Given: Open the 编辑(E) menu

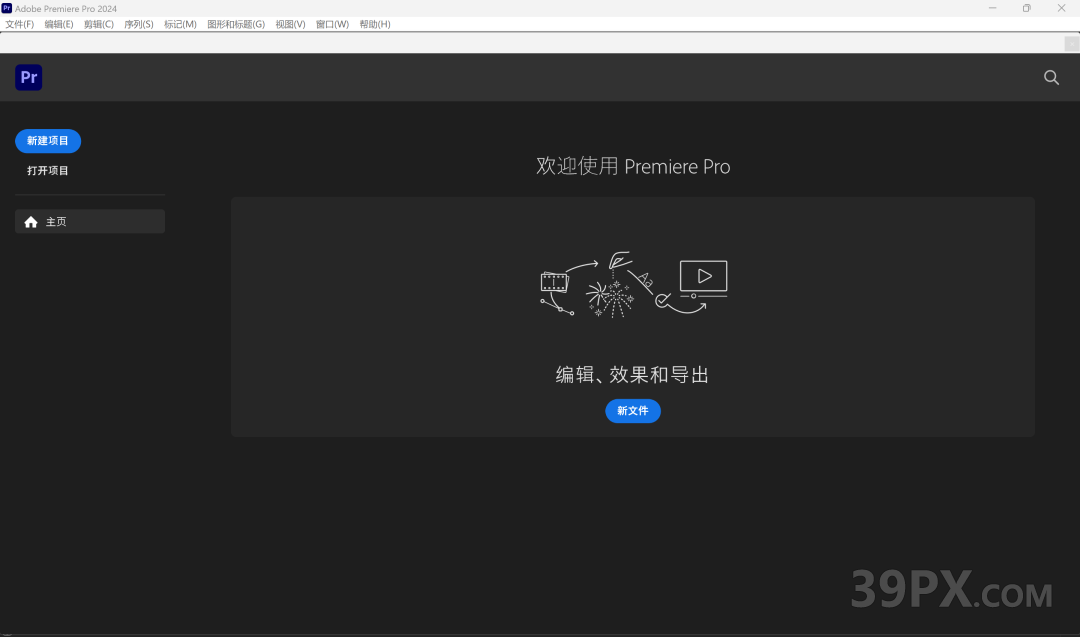Looking at the screenshot, I should (59, 24).
